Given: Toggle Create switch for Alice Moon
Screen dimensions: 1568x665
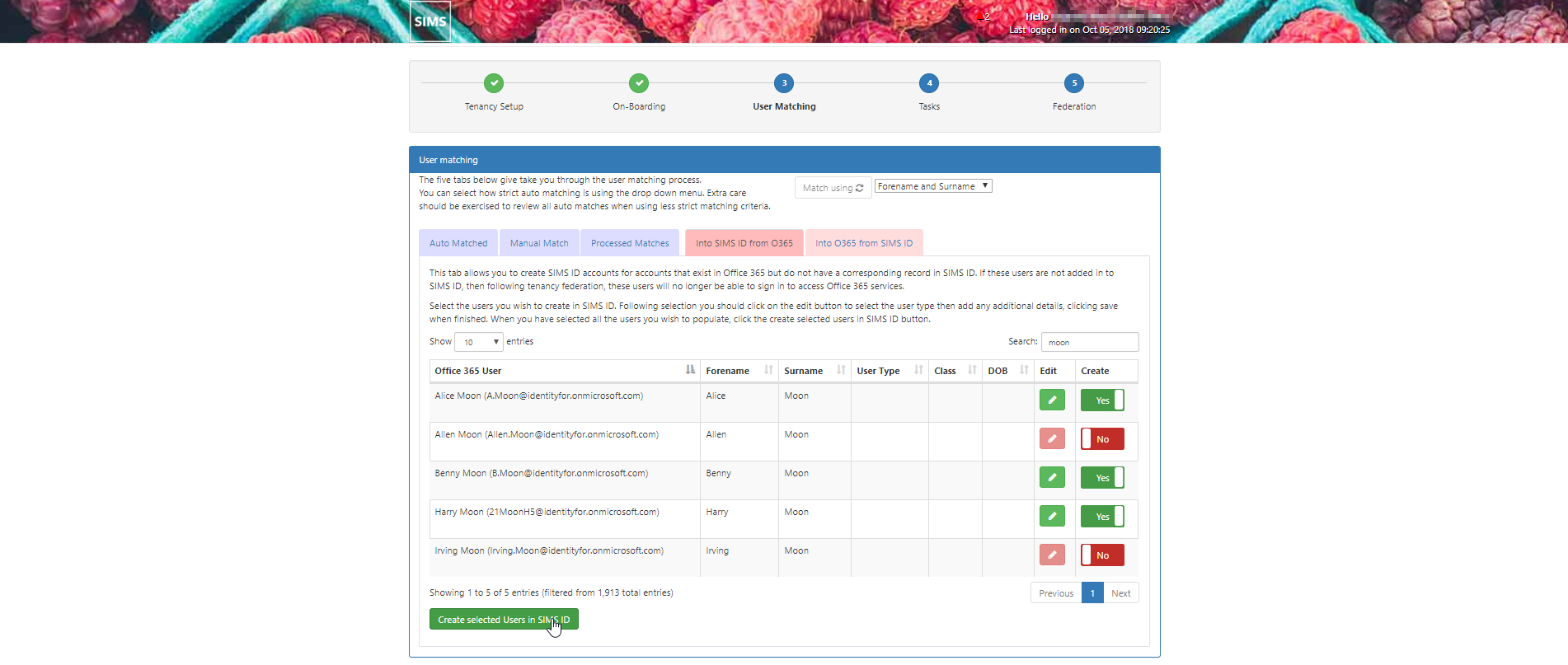Looking at the screenshot, I should pos(1102,400).
